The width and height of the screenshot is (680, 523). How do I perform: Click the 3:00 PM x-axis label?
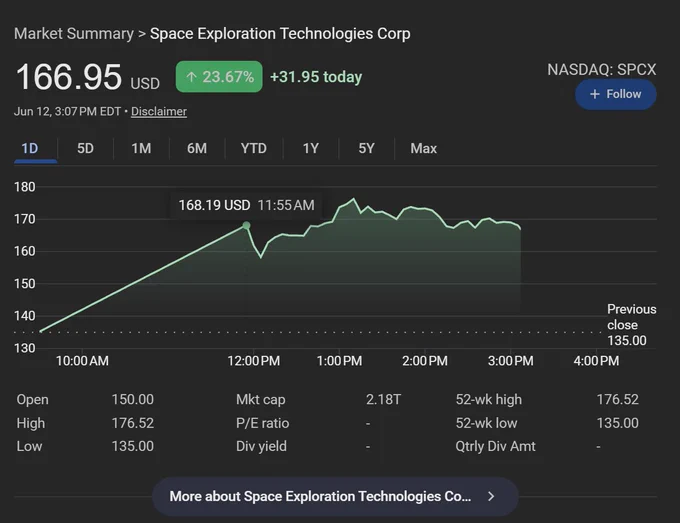[x=510, y=361]
